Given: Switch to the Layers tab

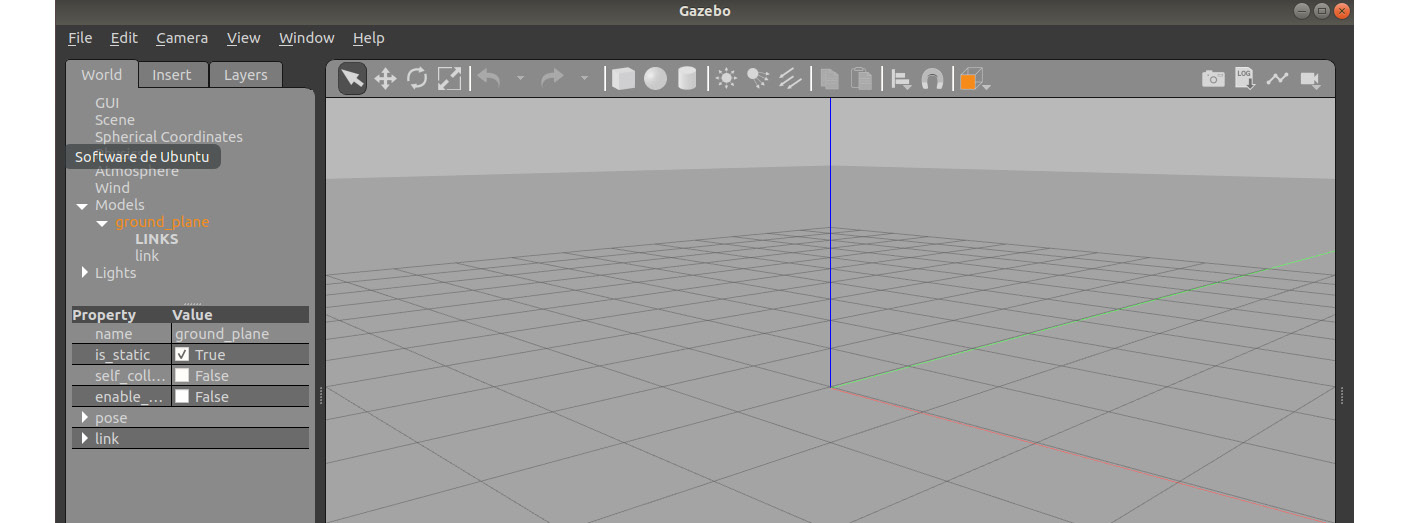Looking at the screenshot, I should click(x=246, y=75).
